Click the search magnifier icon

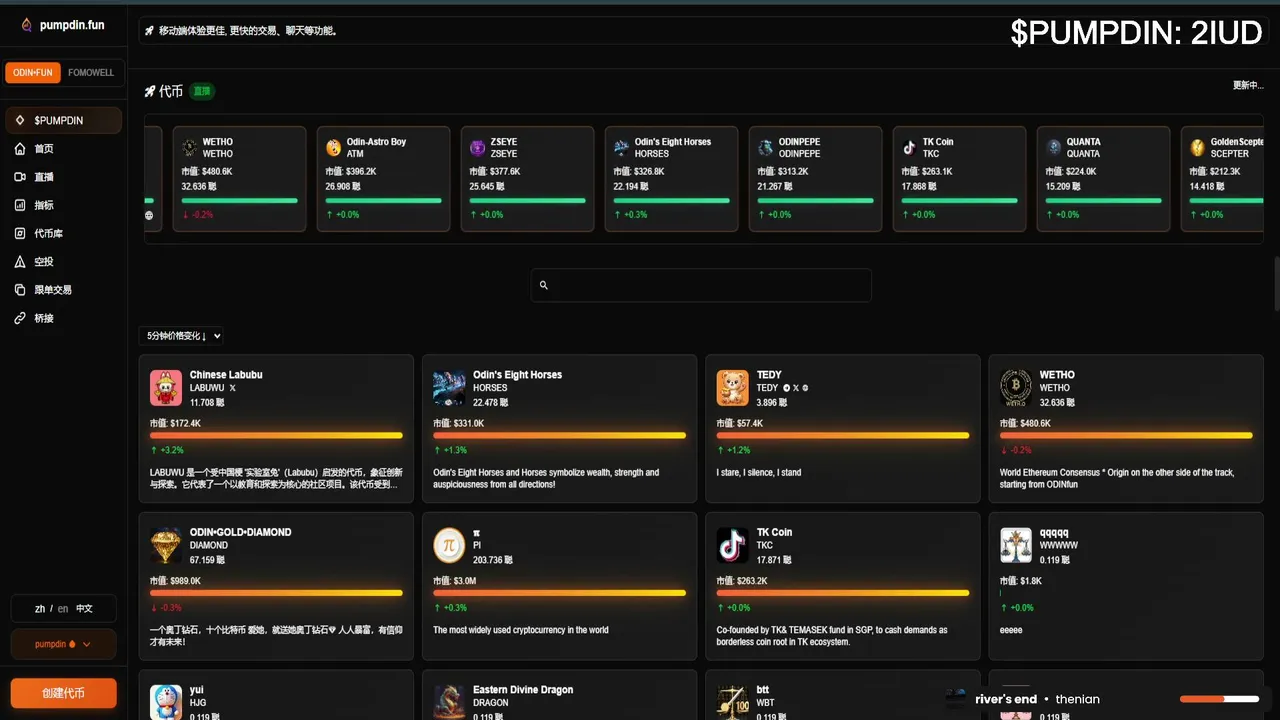tap(544, 285)
